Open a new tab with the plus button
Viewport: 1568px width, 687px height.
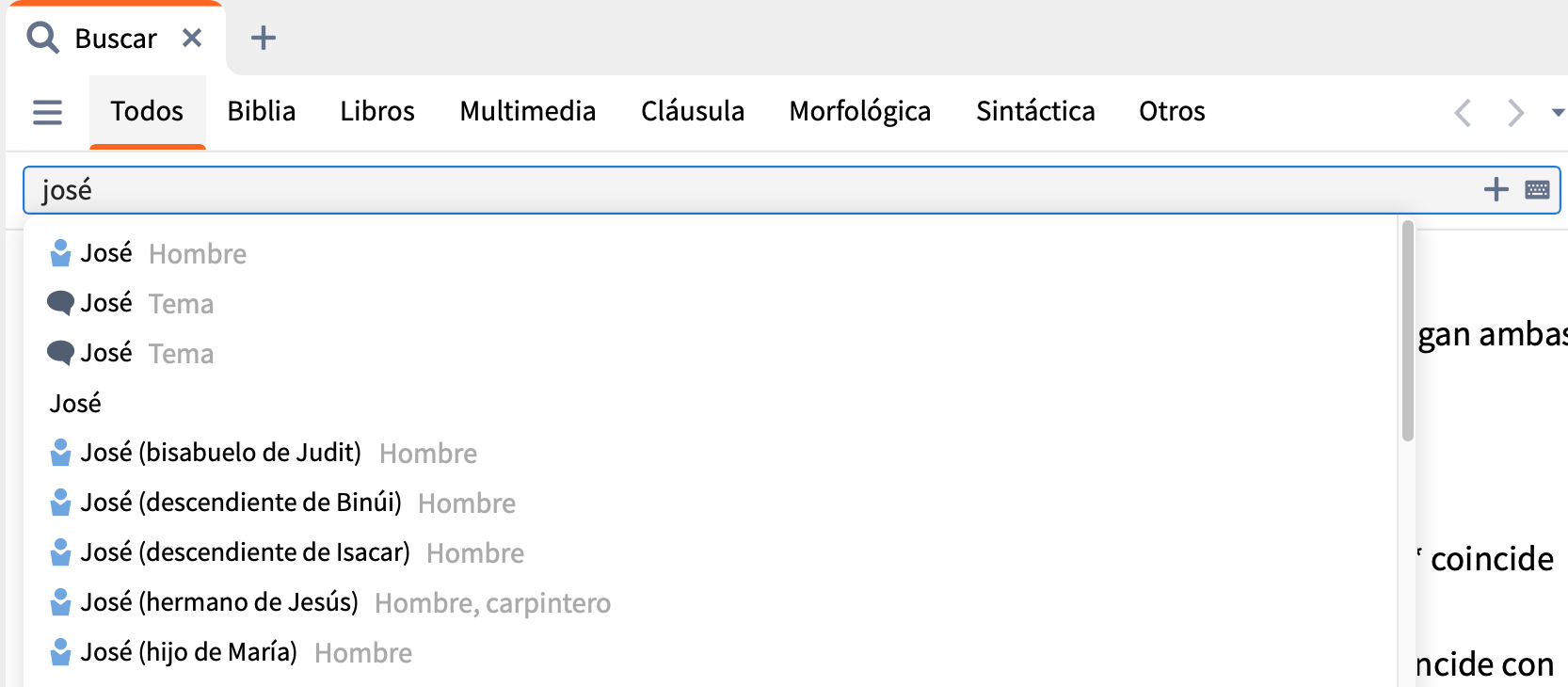264,38
